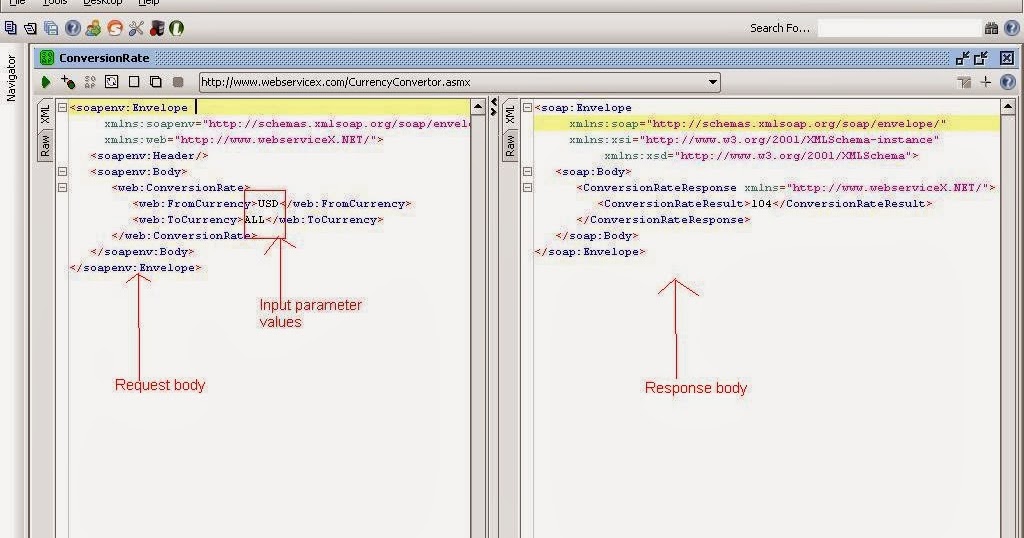Toggle the tabbed layout icon in request toolbar

(x=964, y=82)
